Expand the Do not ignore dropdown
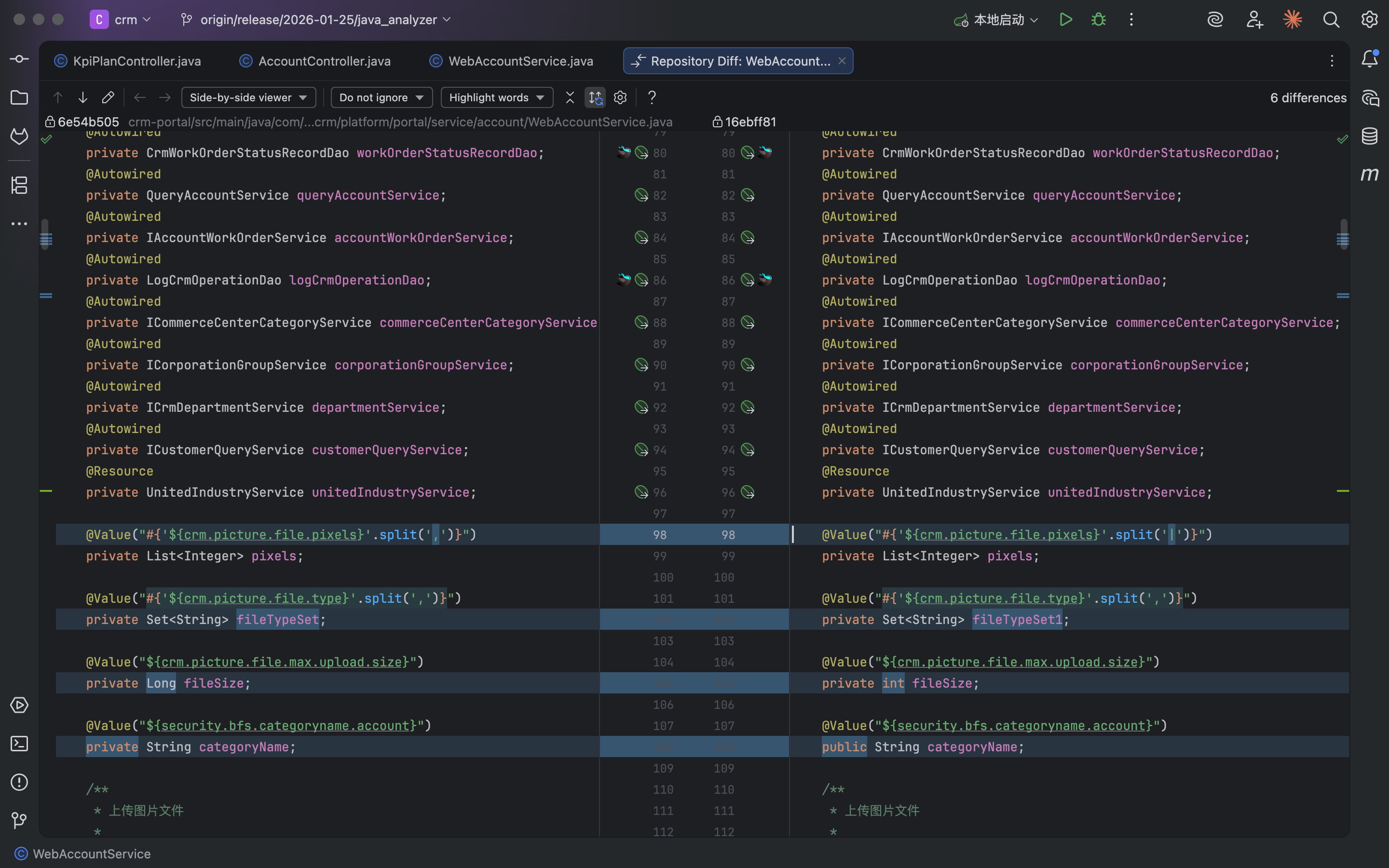The image size is (1389, 868). tap(381, 97)
